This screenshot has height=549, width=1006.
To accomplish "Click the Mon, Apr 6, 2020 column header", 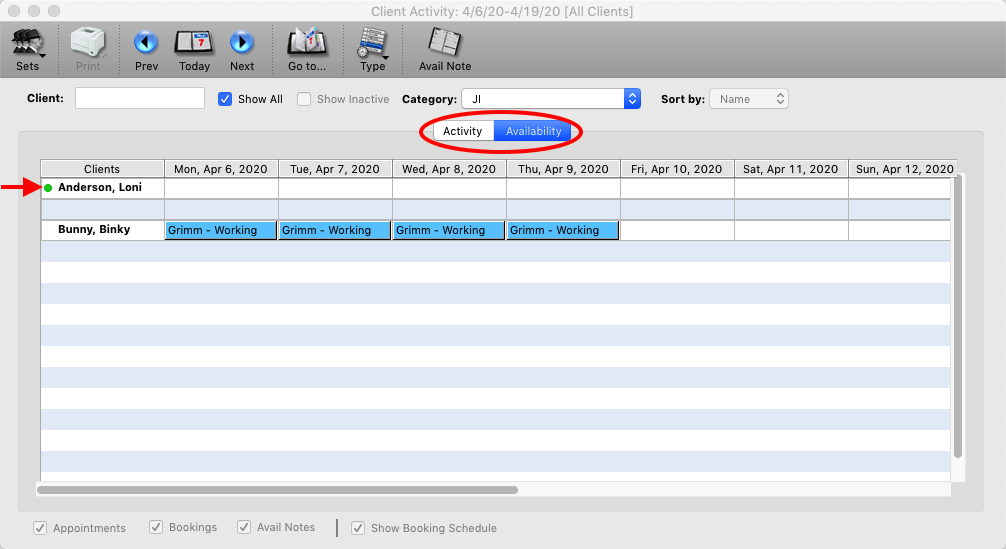I will 221,169.
